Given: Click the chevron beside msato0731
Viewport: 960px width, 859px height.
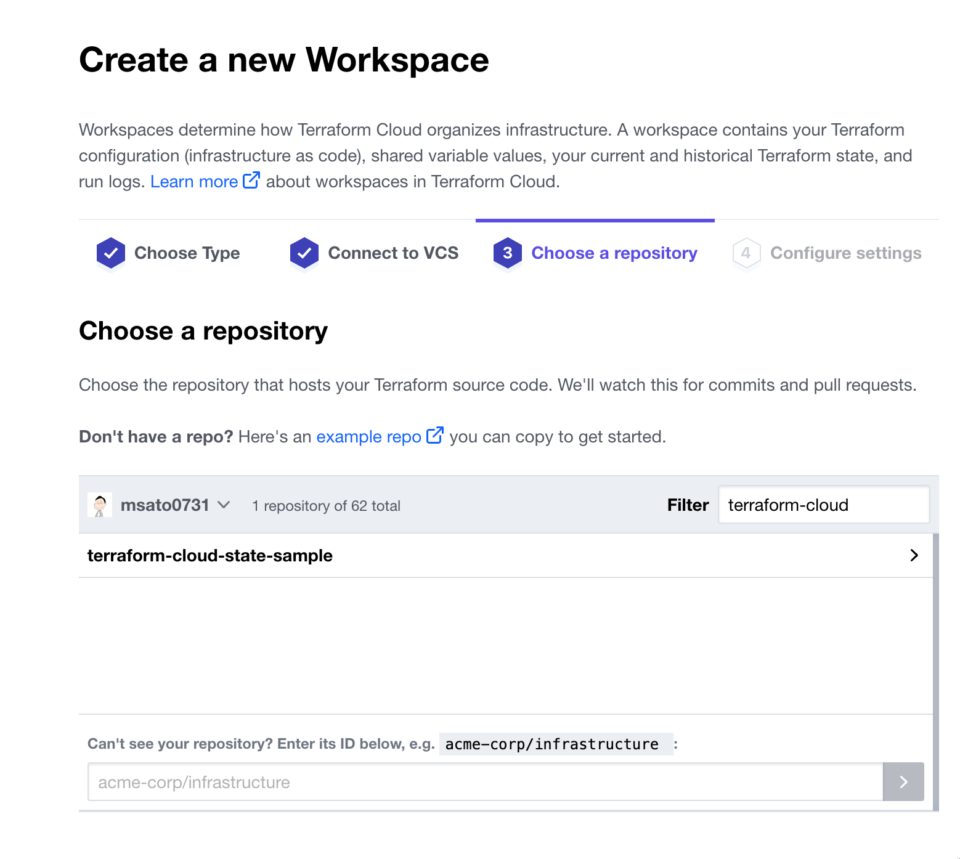Looking at the screenshot, I should pyautogui.click(x=224, y=505).
